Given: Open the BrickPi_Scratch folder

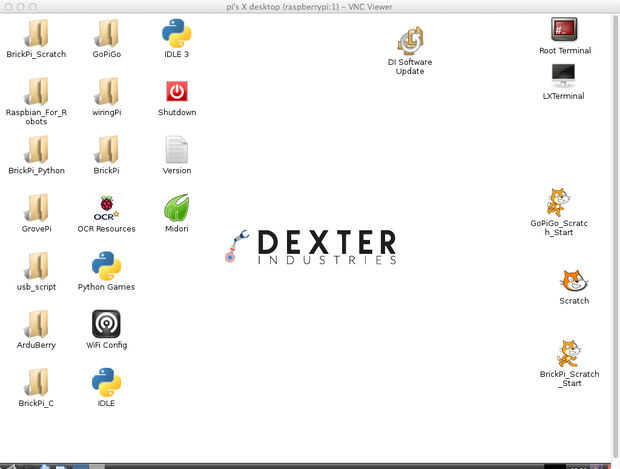Looking at the screenshot, I should (x=36, y=34).
